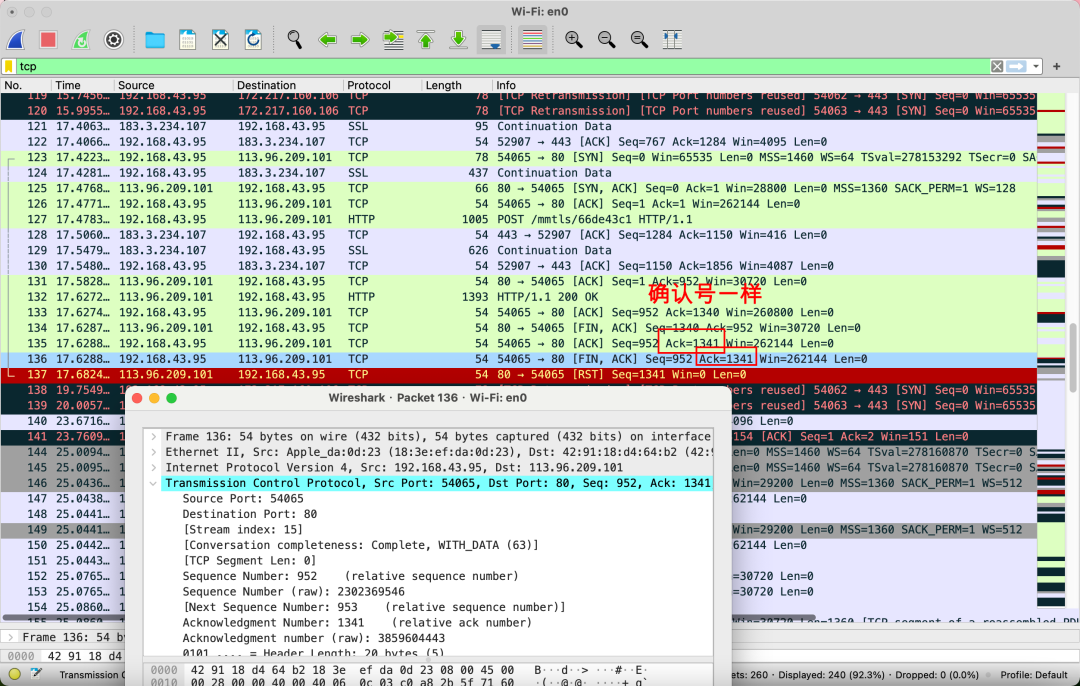
Task: Sort by the Source column header
Action: [x=174, y=85]
